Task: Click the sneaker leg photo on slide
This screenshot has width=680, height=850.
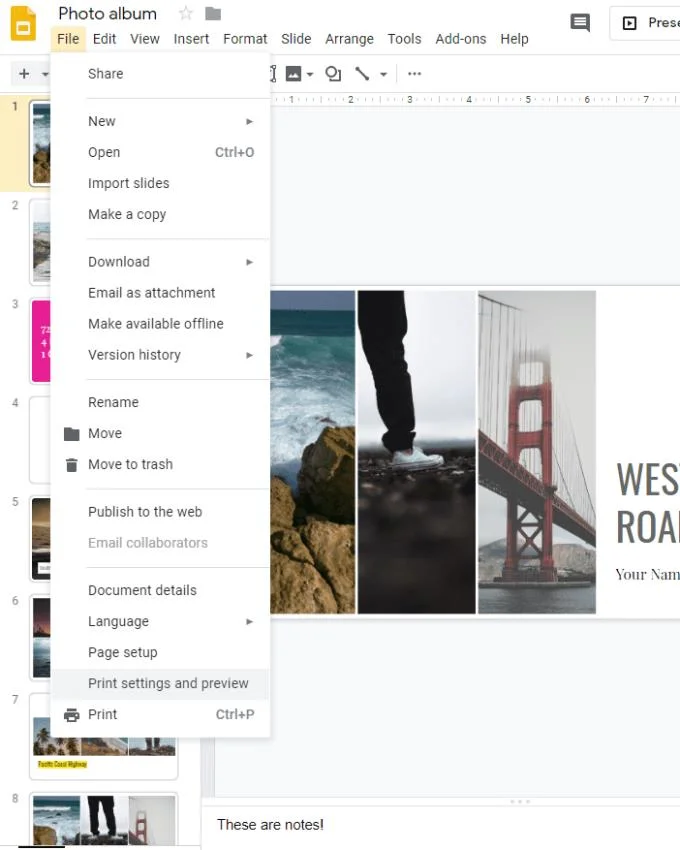Action: [416, 452]
